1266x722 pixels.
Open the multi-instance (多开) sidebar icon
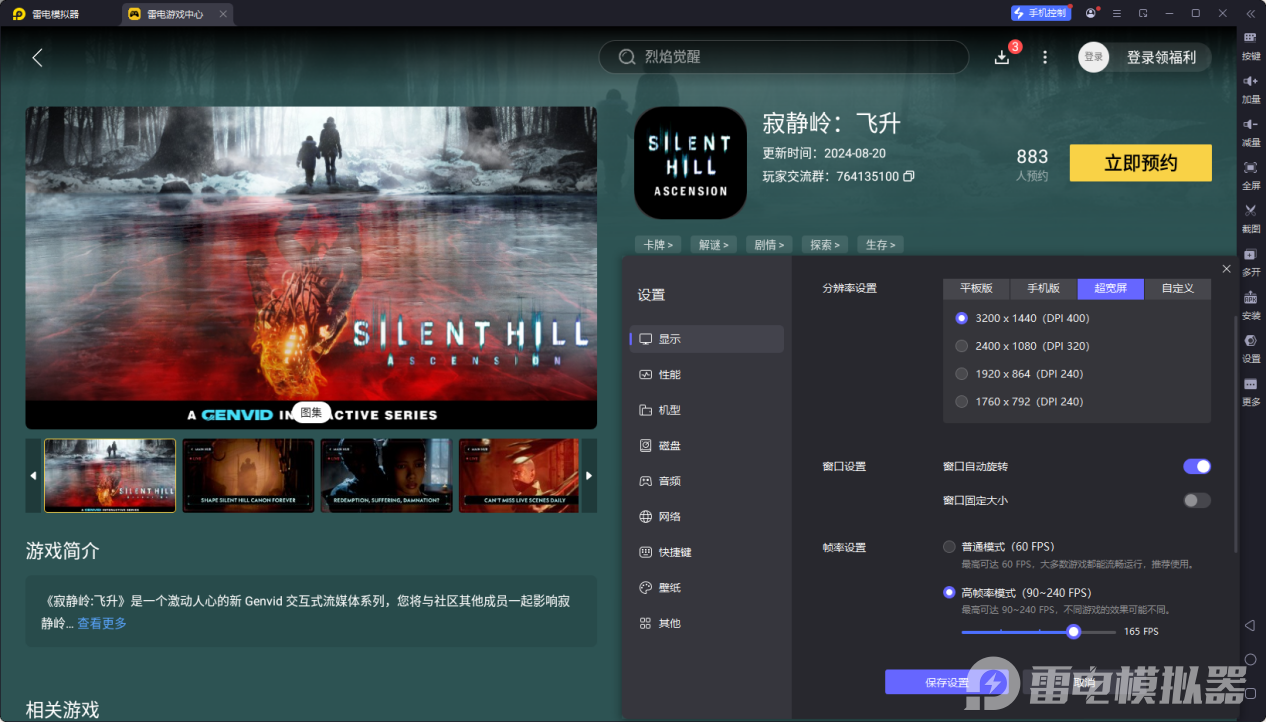click(x=1250, y=255)
